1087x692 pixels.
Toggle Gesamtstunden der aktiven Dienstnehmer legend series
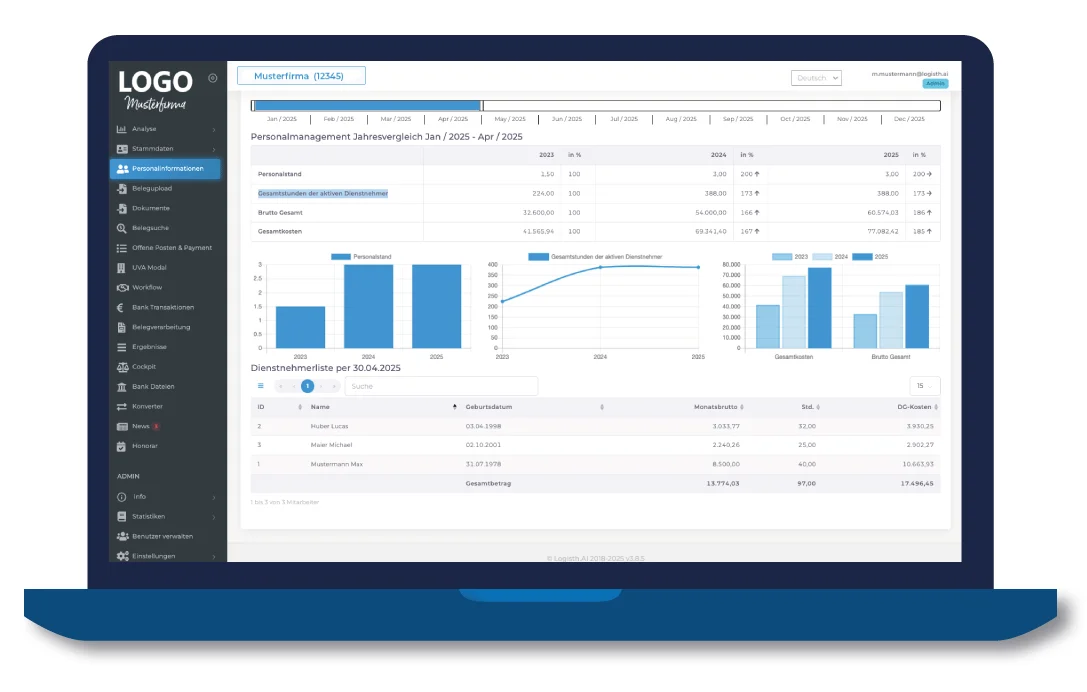pos(595,257)
